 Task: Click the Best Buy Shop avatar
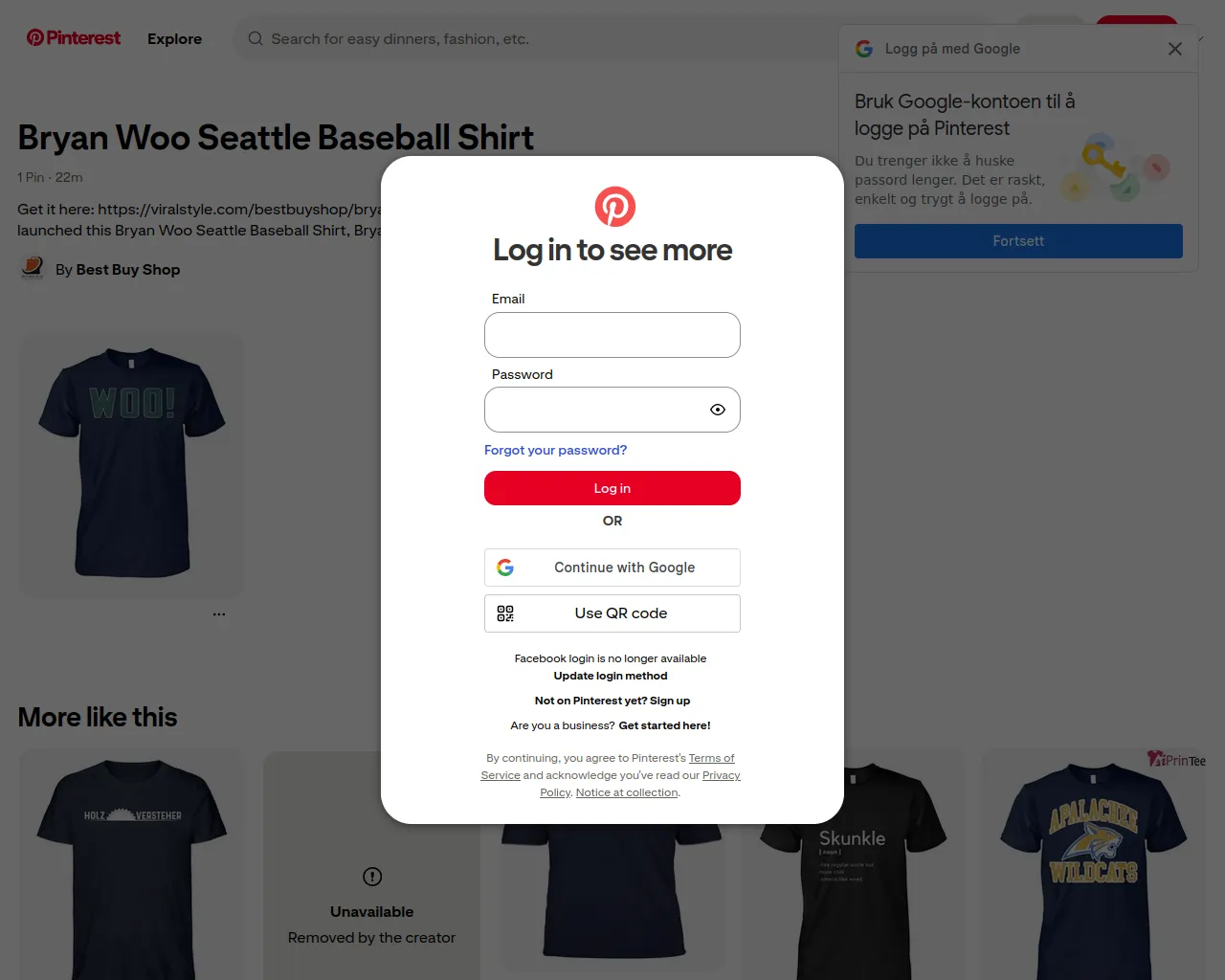pyautogui.click(x=33, y=269)
